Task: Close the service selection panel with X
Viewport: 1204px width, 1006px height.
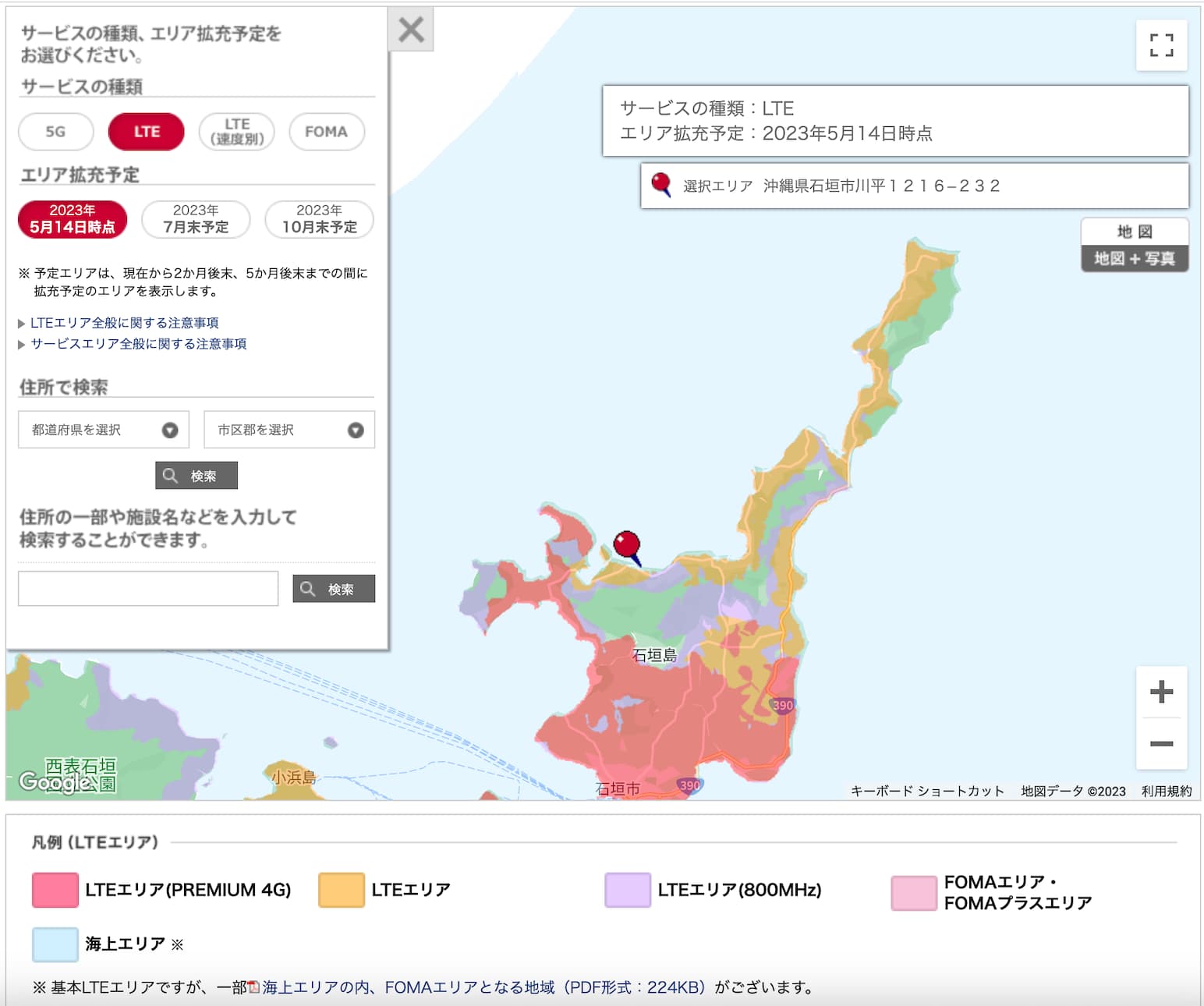Action: (411, 30)
